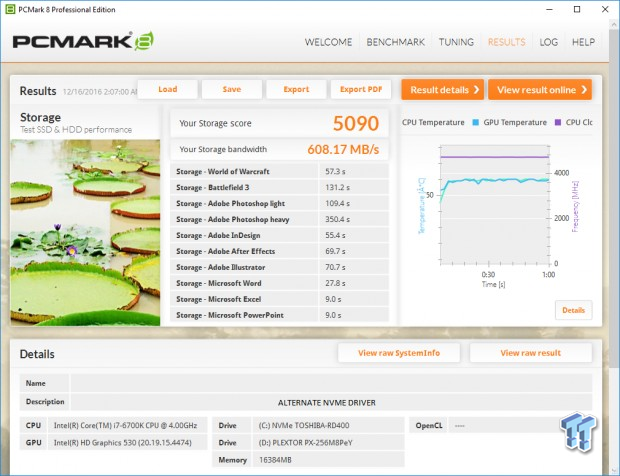Image resolution: width=620 pixels, height=476 pixels.
Task: Select the Storage - Microsoft PowerPoint row
Action: 280,315
